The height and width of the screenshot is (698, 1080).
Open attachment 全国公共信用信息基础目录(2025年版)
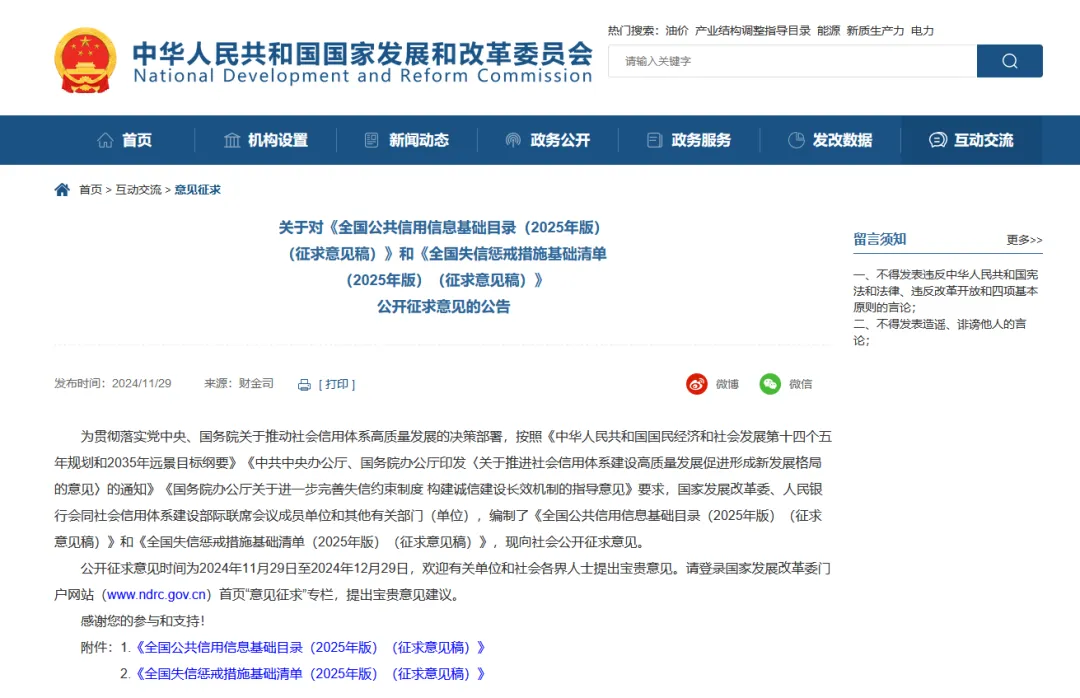310,647
